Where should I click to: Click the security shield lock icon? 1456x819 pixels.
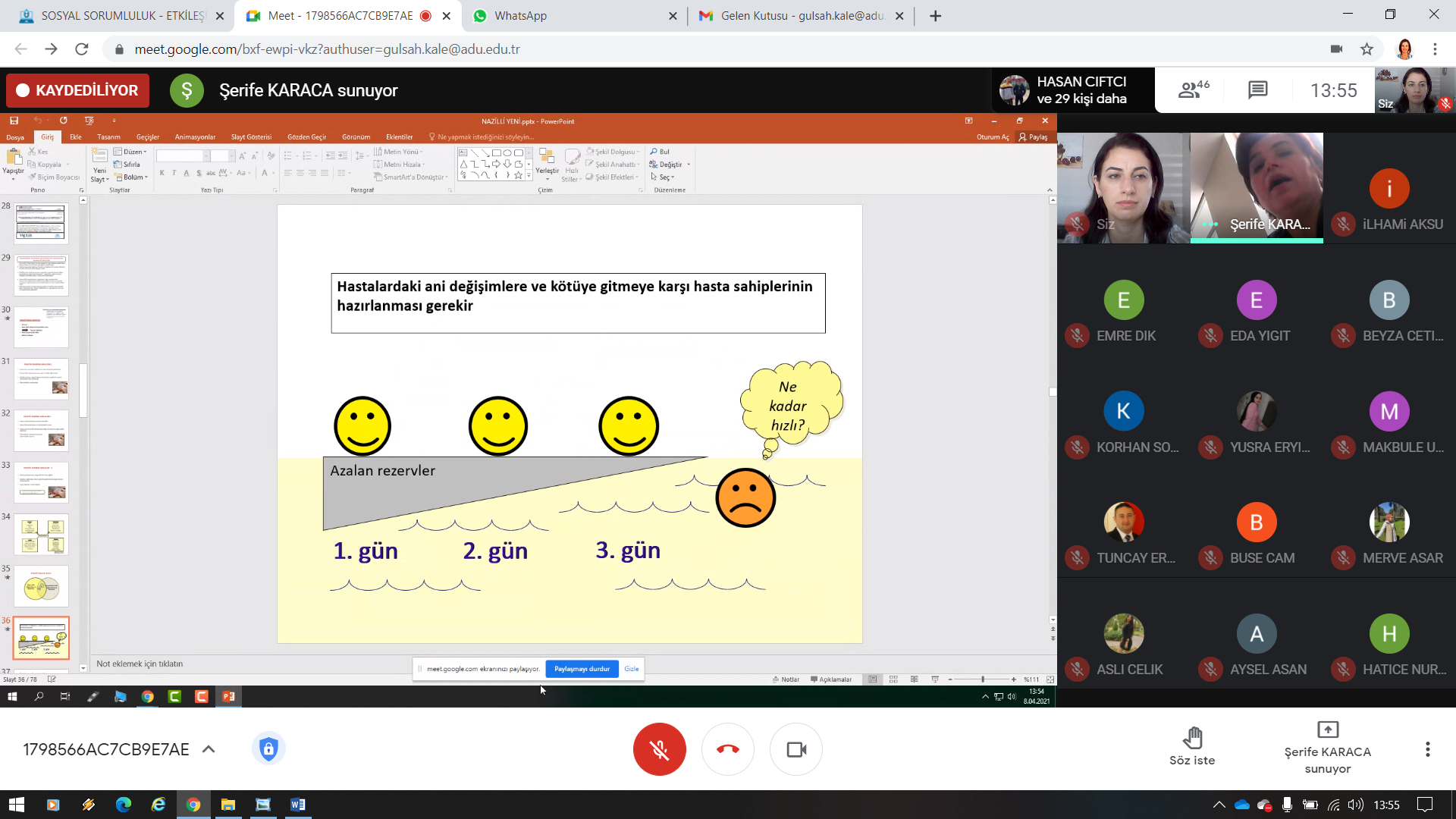[x=268, y=749]
